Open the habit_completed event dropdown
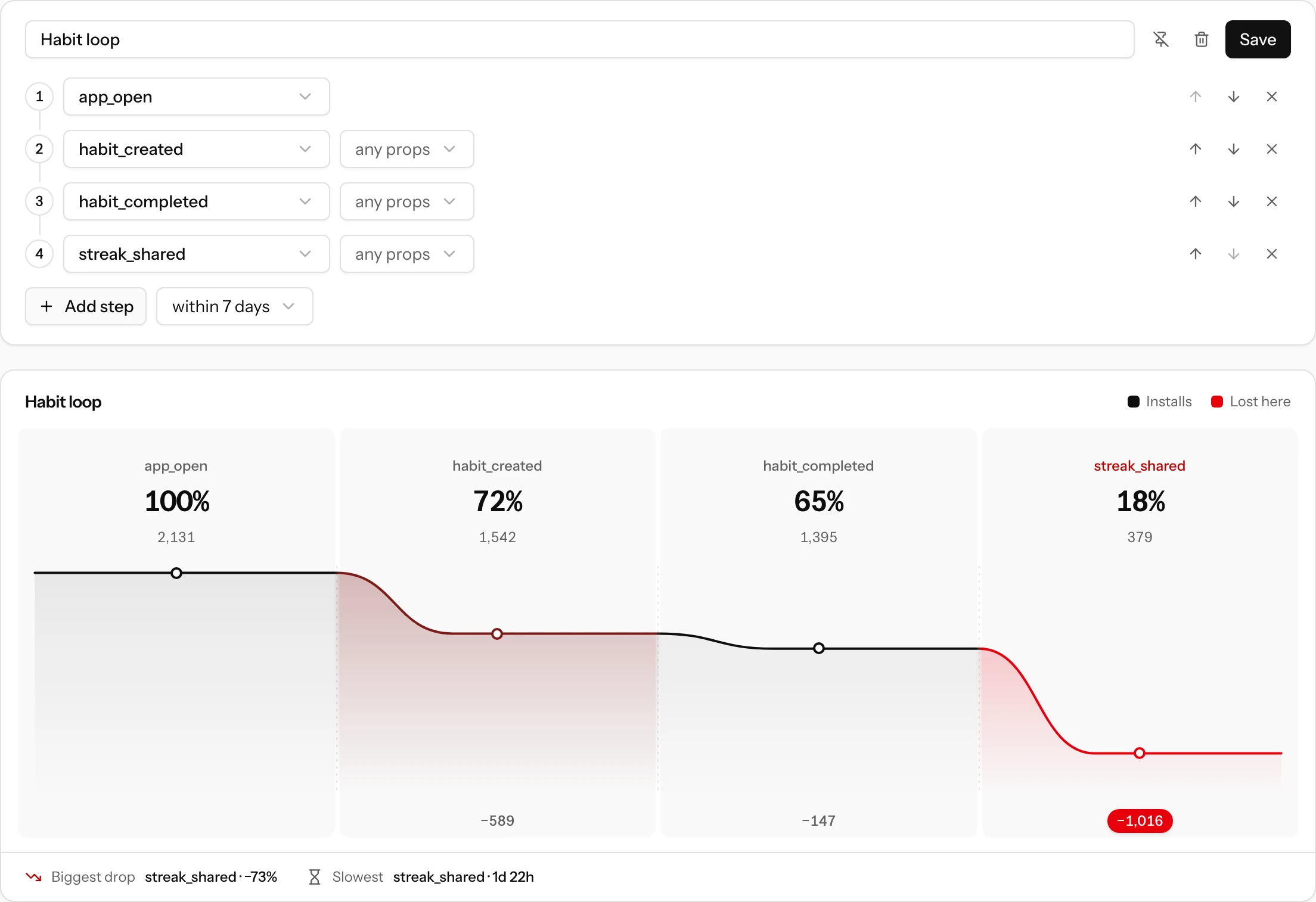 [x=197, y=201]
